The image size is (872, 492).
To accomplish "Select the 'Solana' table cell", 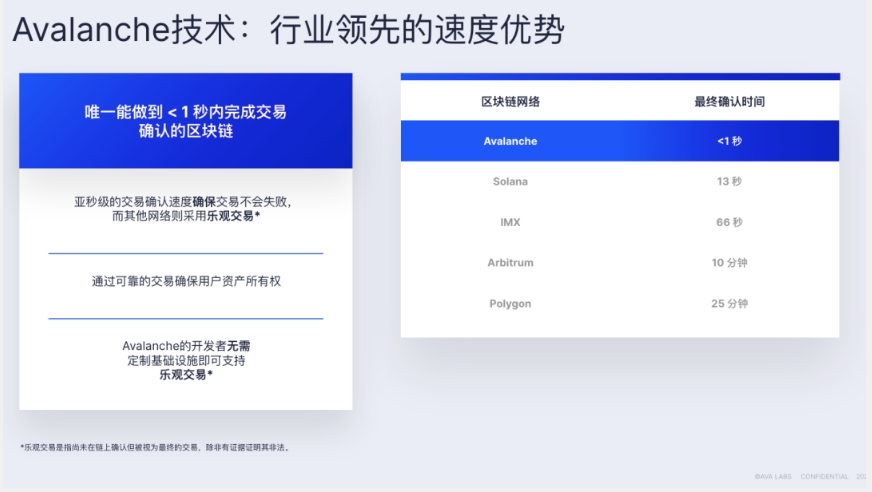I will pos(511,182).
